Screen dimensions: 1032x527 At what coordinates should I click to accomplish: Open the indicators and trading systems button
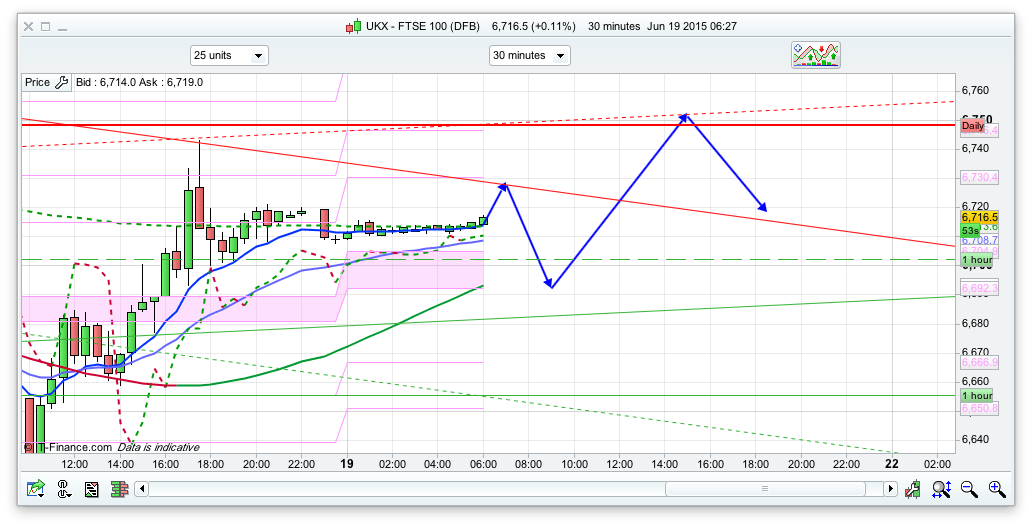tap(815, 55)
